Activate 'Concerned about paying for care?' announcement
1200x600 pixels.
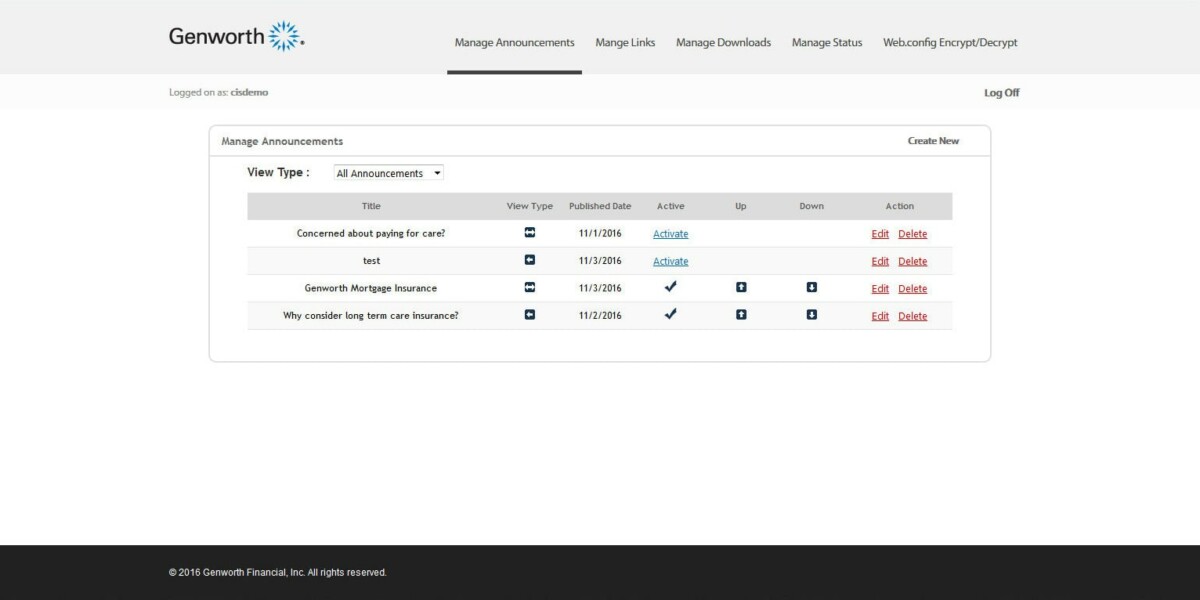(x=671, y=234)
